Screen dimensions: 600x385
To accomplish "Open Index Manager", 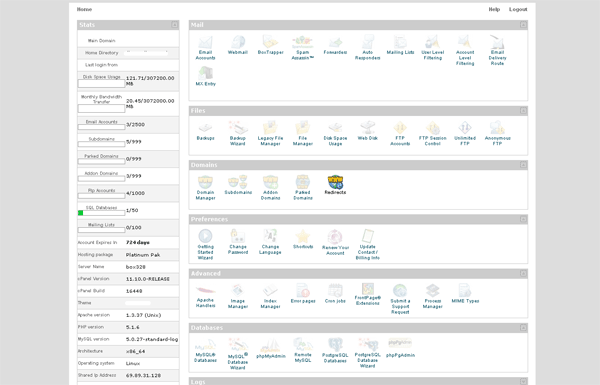I will pos(270,297).
